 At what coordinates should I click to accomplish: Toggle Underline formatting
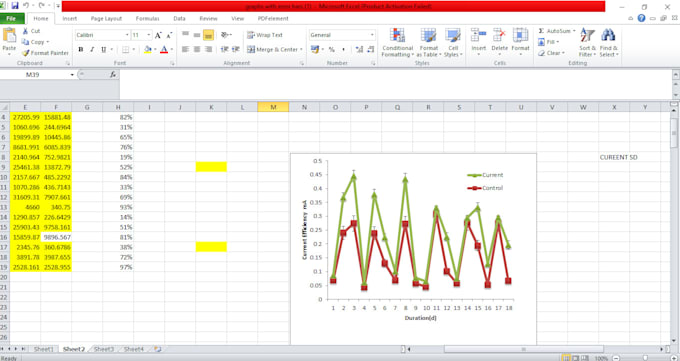tap(104, 49)
